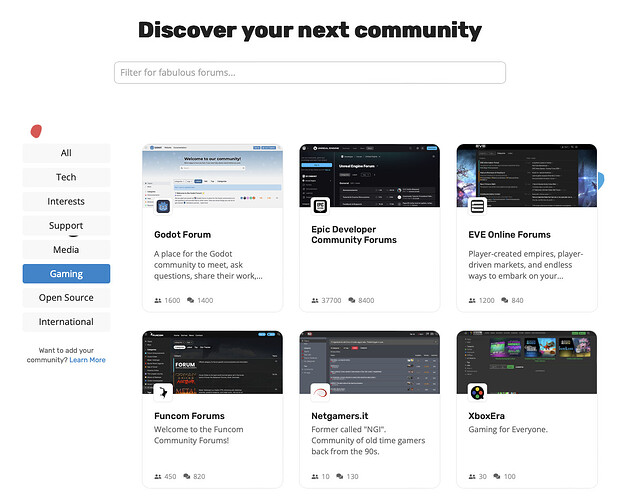Click the posts bubble icon on EVE Online card

505,300
